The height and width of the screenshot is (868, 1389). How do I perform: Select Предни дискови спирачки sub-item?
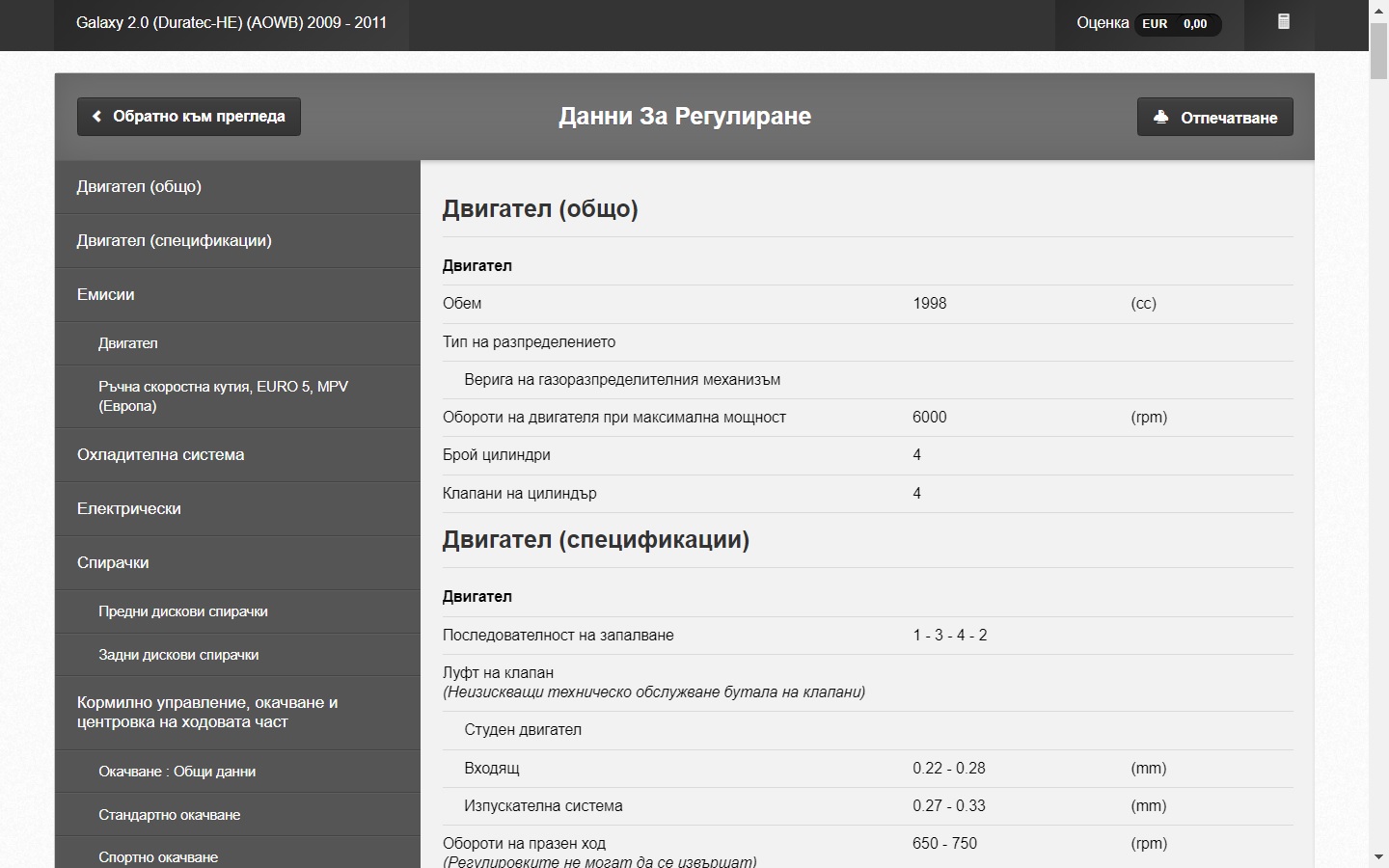(183, 611)
